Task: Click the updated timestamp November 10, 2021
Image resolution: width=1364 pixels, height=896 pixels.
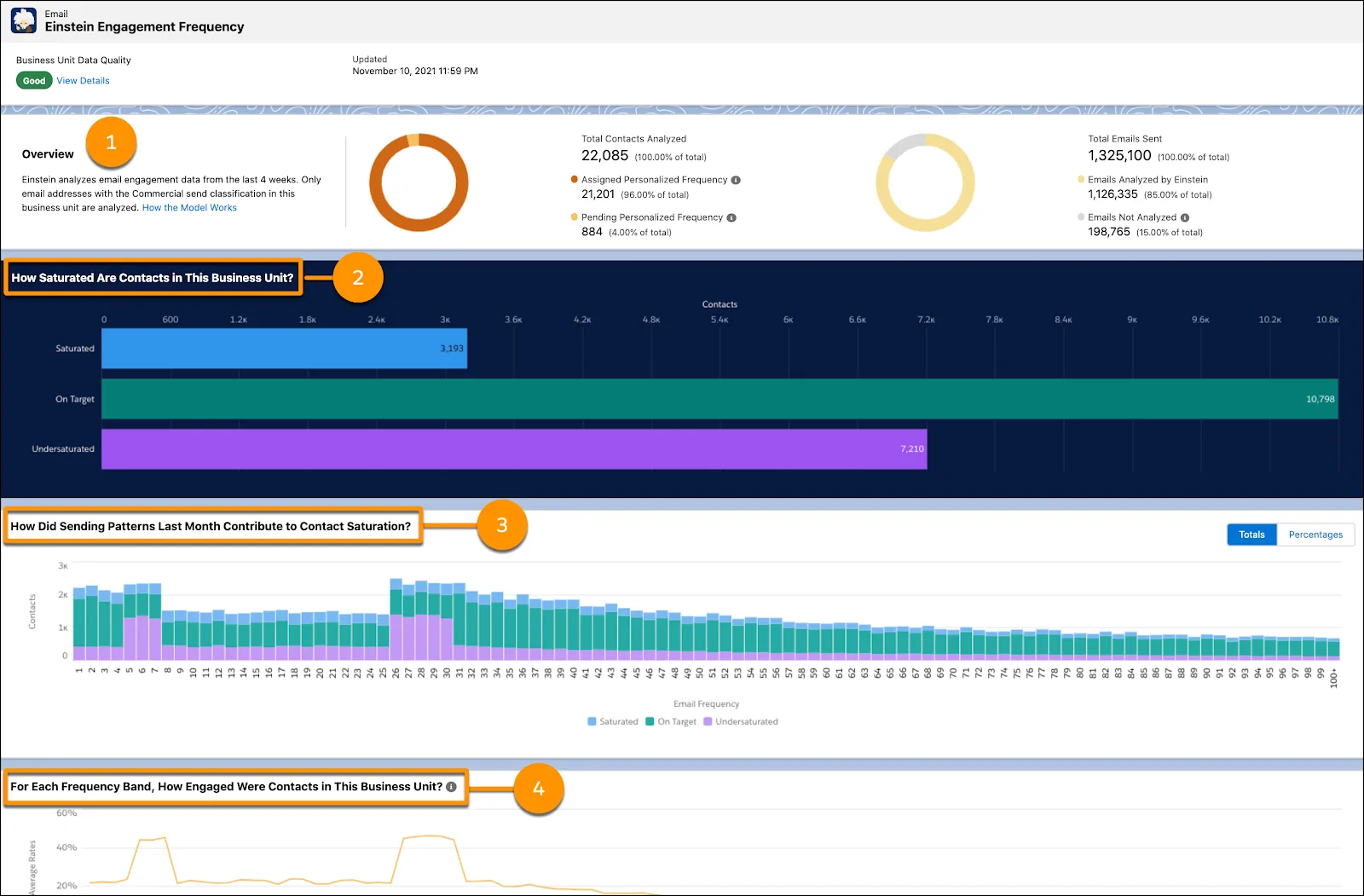Action: click(415, 72)
